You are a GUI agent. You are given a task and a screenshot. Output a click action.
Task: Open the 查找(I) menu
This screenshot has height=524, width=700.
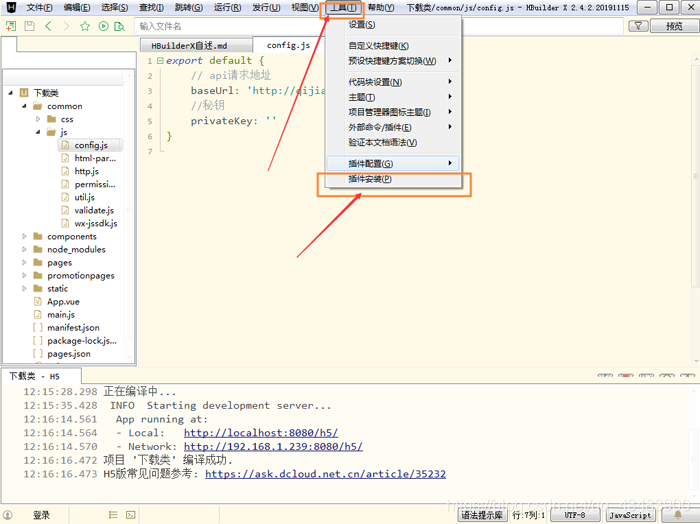[x=151, y=8]
